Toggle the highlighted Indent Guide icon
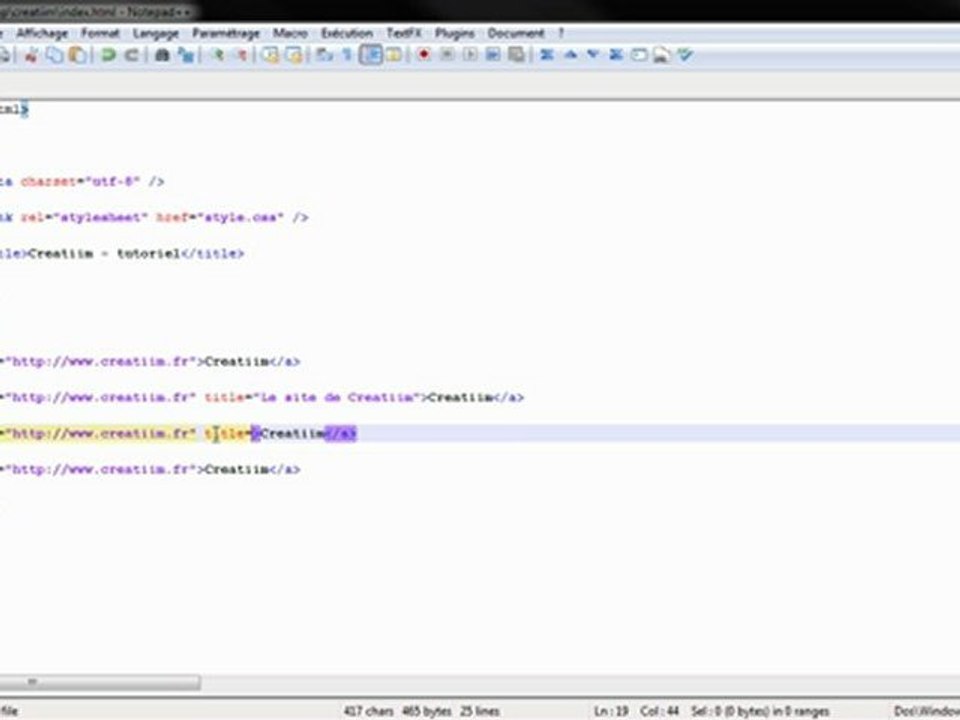Screen dimensions: 960x720 (371, 55)
